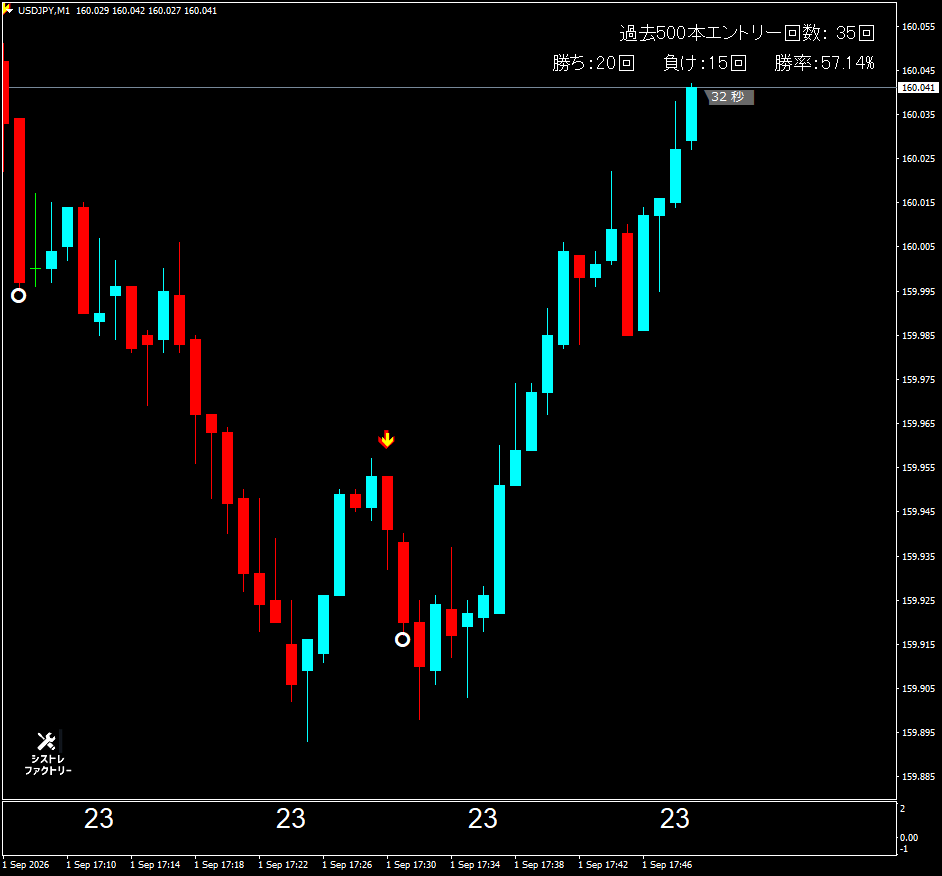Select the 32 秒 countdown label
Image resolution: width=942 pixels, height=876 pixels.
pos(728,97)
